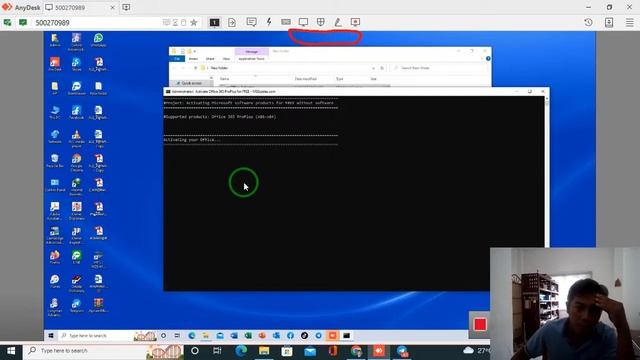Open local Windows Start menu
Viewport: 640px width, 360px height.
[11, 351]
